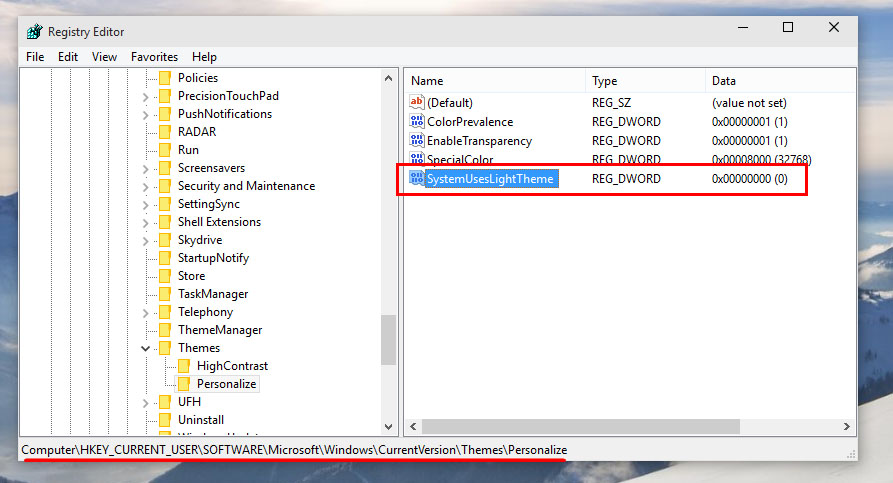Click the PrecisionTouchPad folder icon
893x483 pixels.
pos(165,96)
